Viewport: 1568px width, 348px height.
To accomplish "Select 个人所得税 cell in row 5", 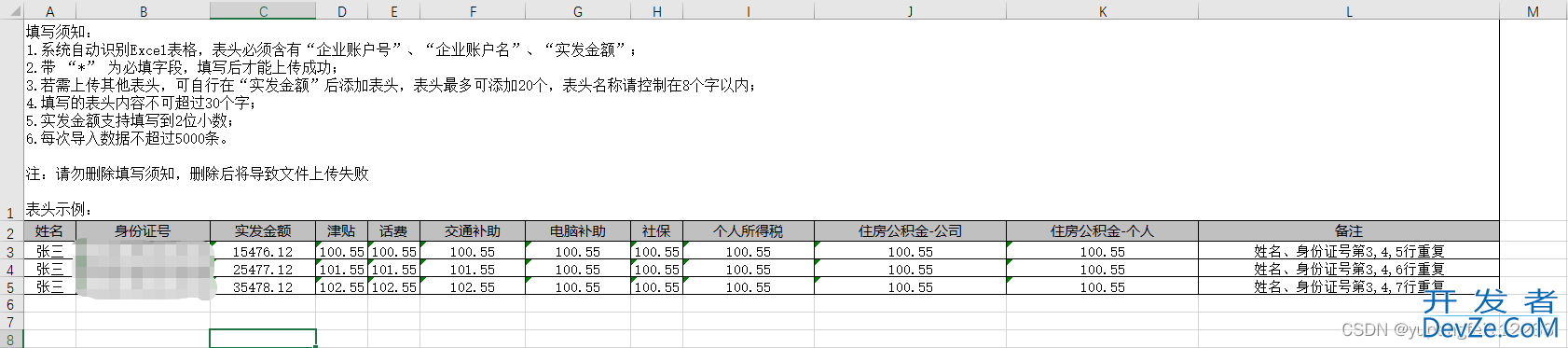I will click(x=749, y=287).
